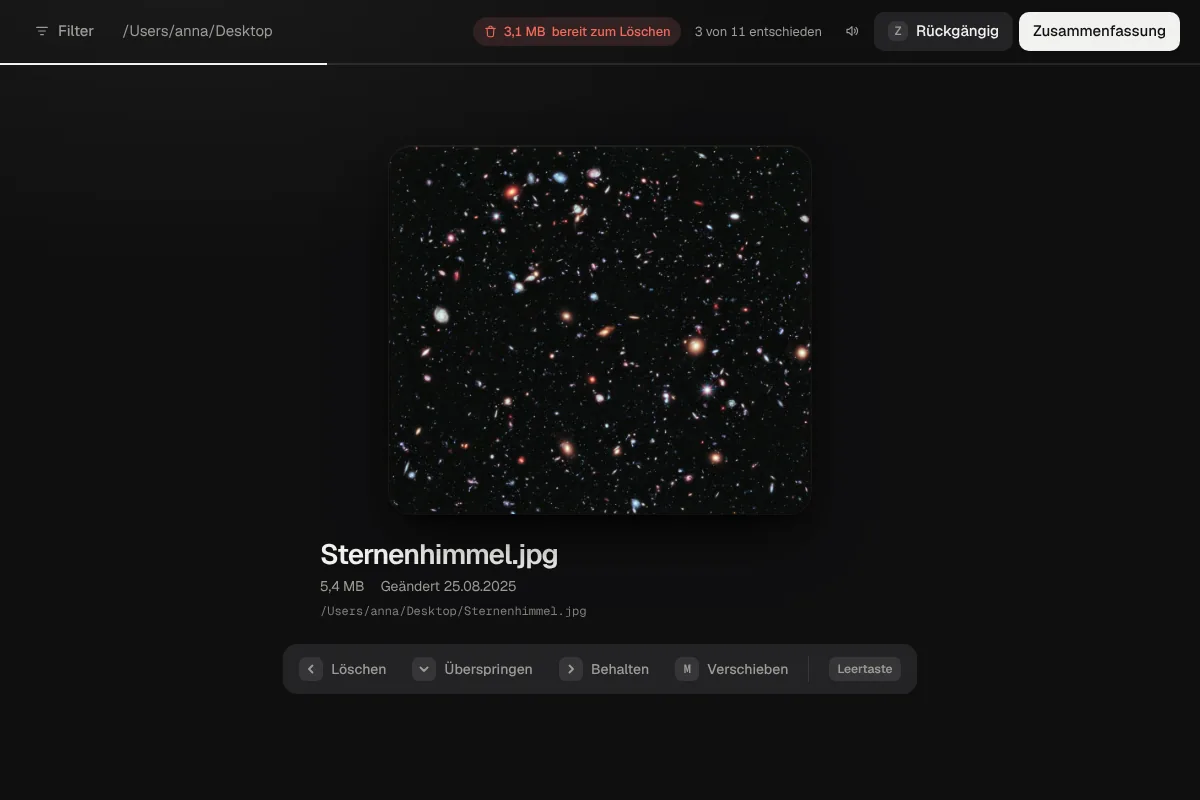Click the /Users/anna/Desktop folder path

pyautogui.click(x=197, y=31)
